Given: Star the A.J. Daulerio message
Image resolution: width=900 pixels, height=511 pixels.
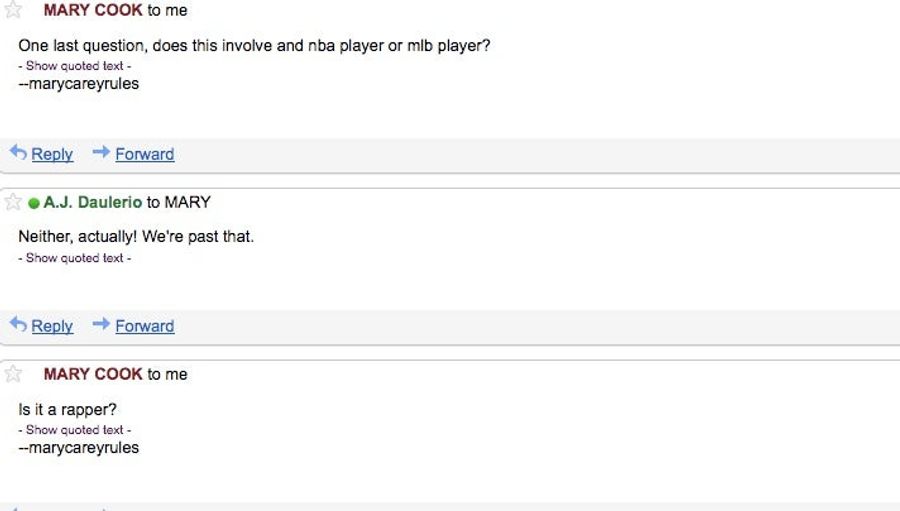Looking at the screenshot, I should 13,202.
